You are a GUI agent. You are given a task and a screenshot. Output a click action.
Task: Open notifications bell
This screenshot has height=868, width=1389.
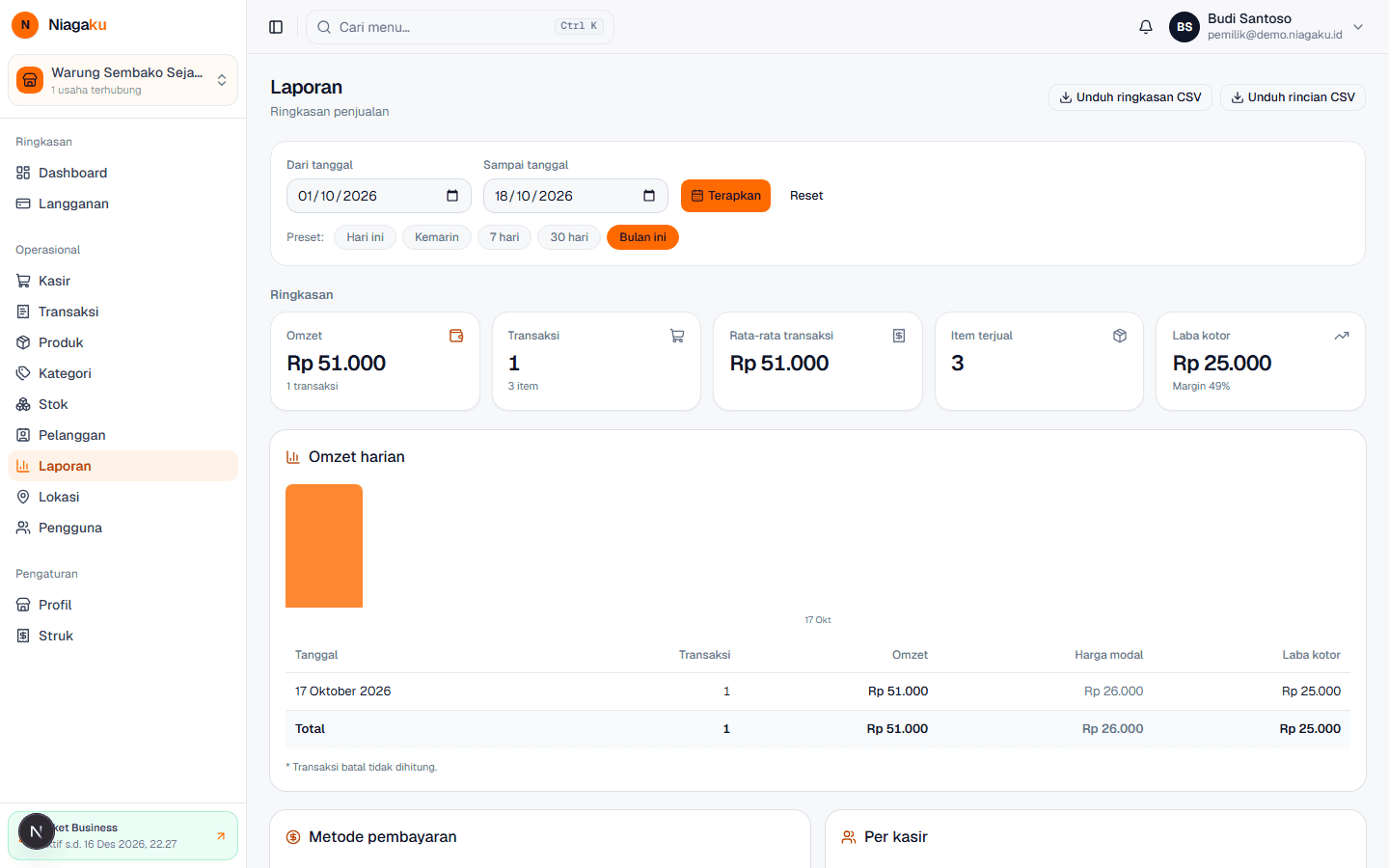1146,27
